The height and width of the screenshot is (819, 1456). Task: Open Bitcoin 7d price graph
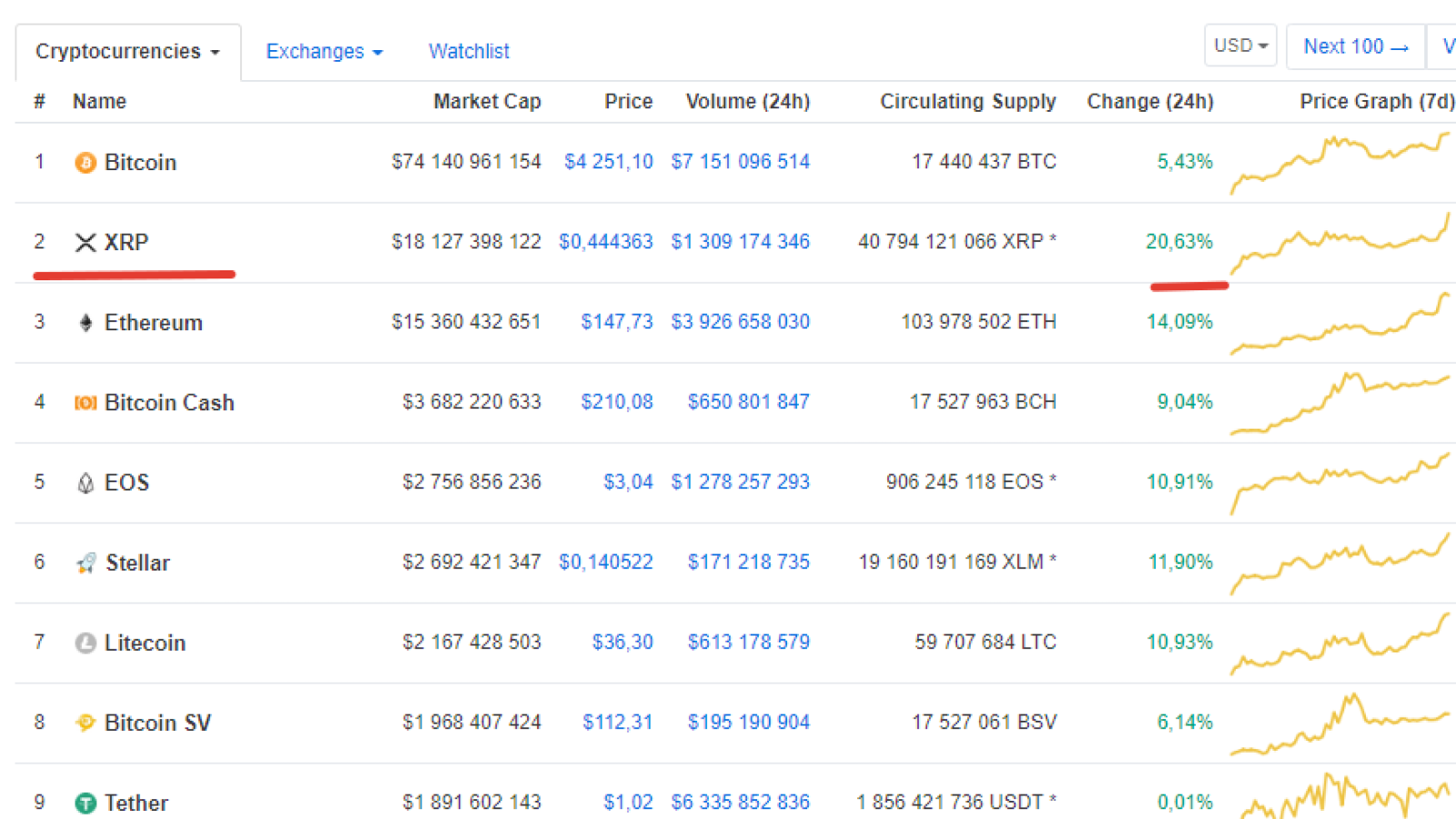click(x=1340, y=163)
